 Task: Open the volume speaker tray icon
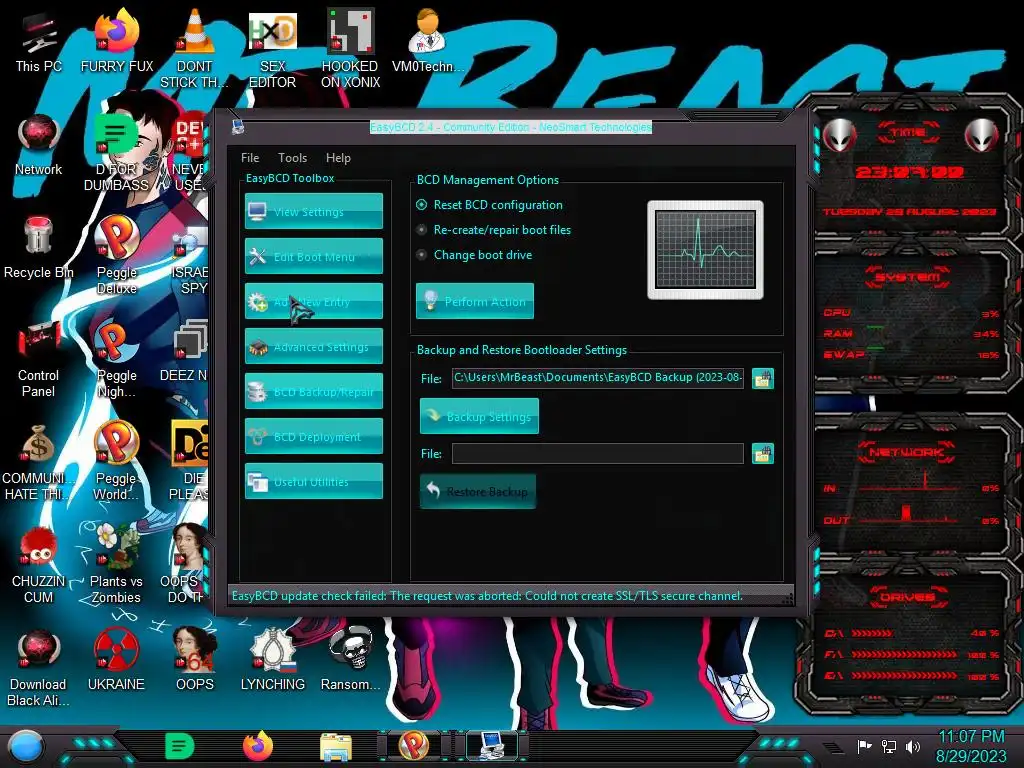tap(913, 746)
